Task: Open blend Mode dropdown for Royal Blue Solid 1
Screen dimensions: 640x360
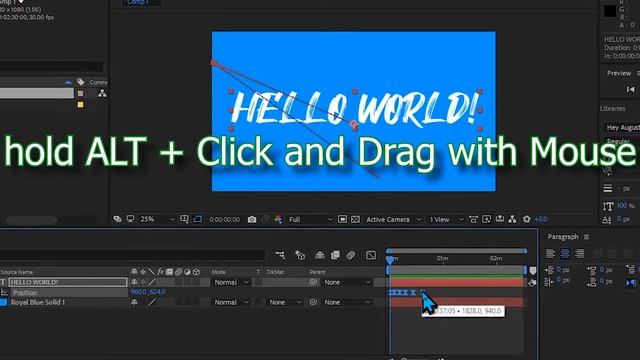Action: pos(231,302)
